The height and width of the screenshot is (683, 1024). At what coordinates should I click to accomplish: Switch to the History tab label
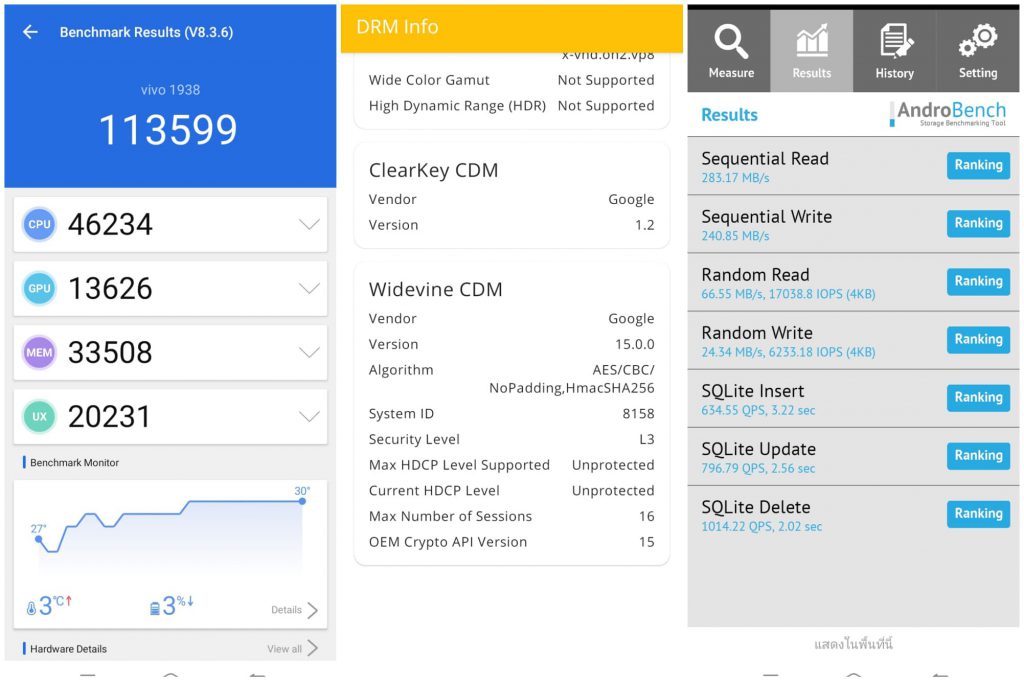895,72
